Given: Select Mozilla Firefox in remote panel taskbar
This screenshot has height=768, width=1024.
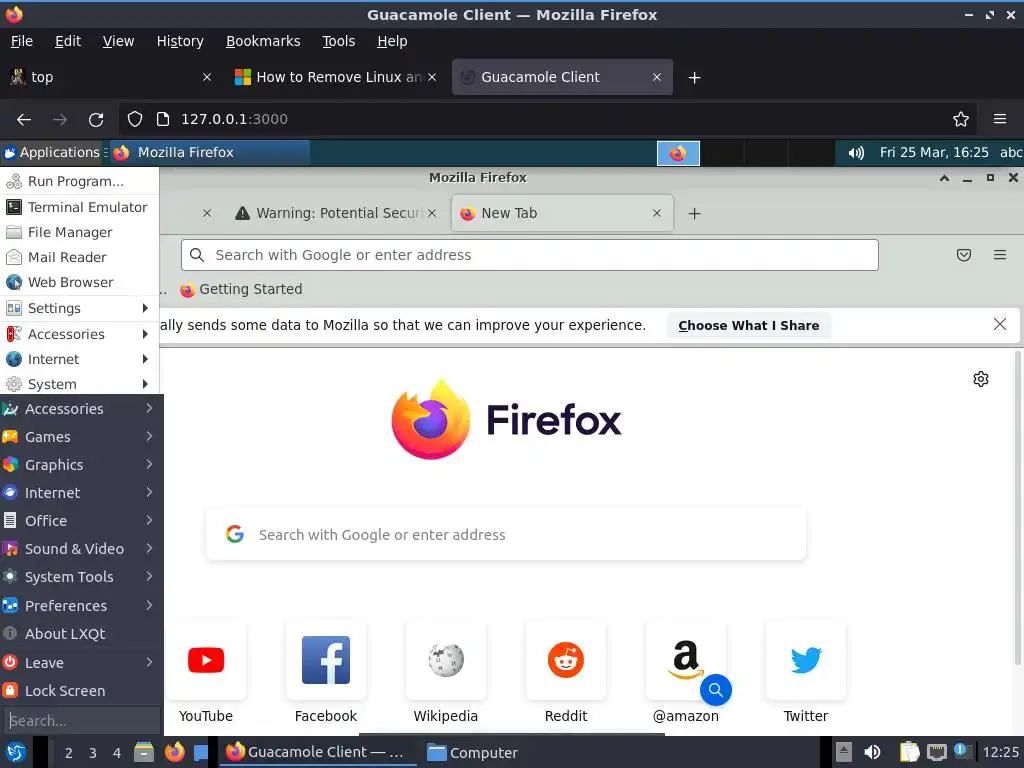Looking at the screenshot, I should pyautogui.click(x=209, y=152).
